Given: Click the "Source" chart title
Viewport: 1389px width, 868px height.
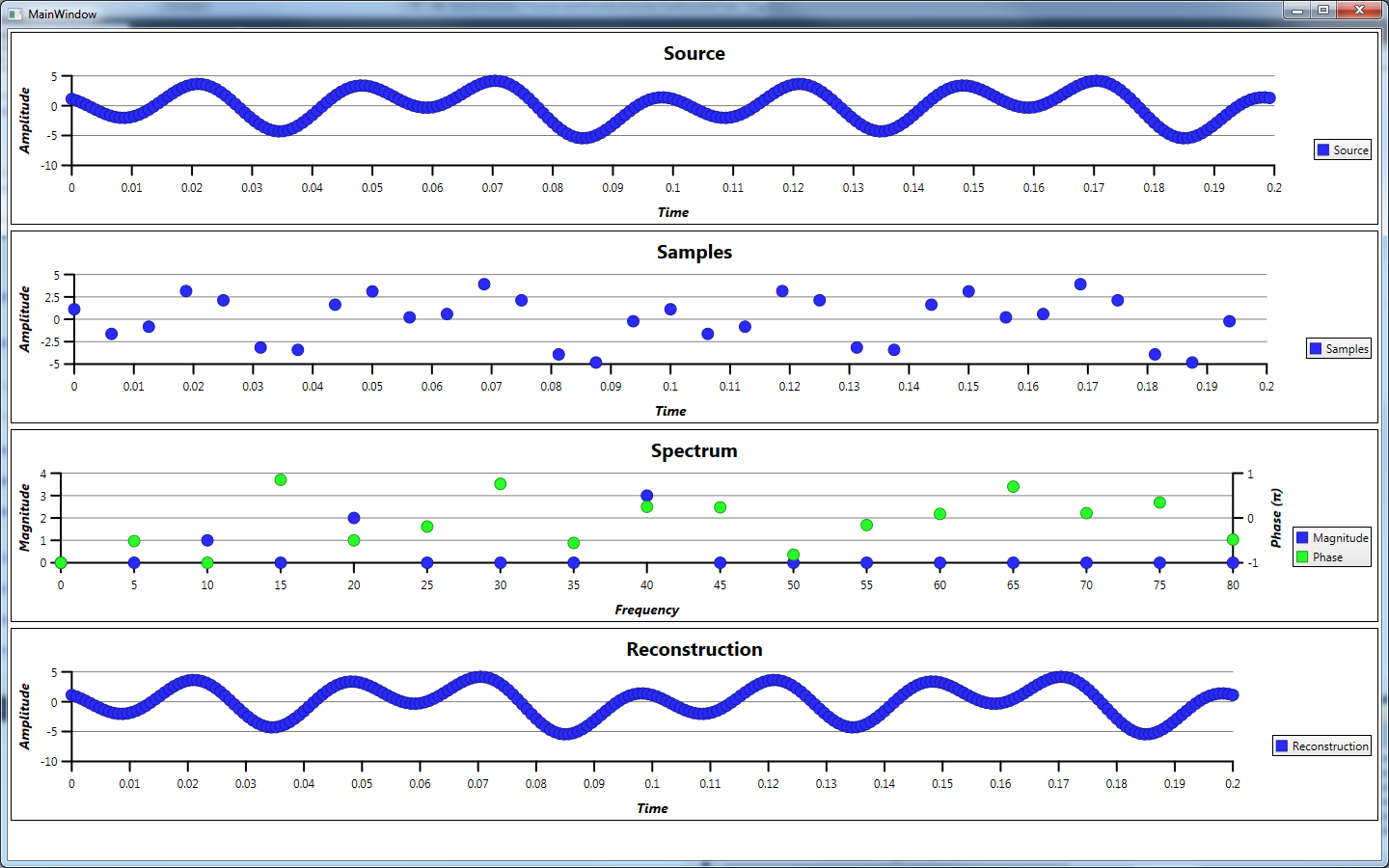Looking at the screenshot, I should (694, 54).
